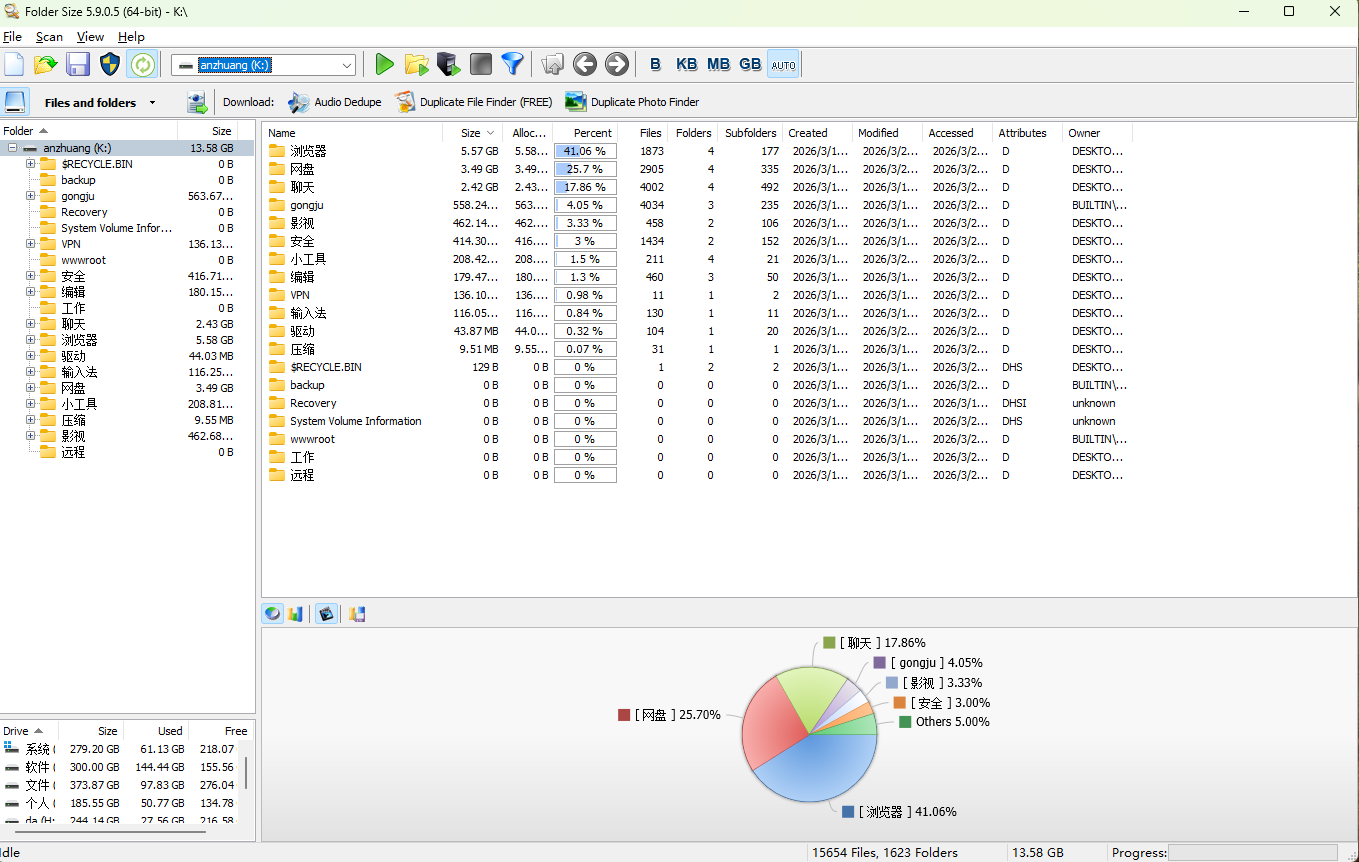
Task: Sort list by Percent column header
Action: [592, 133]
